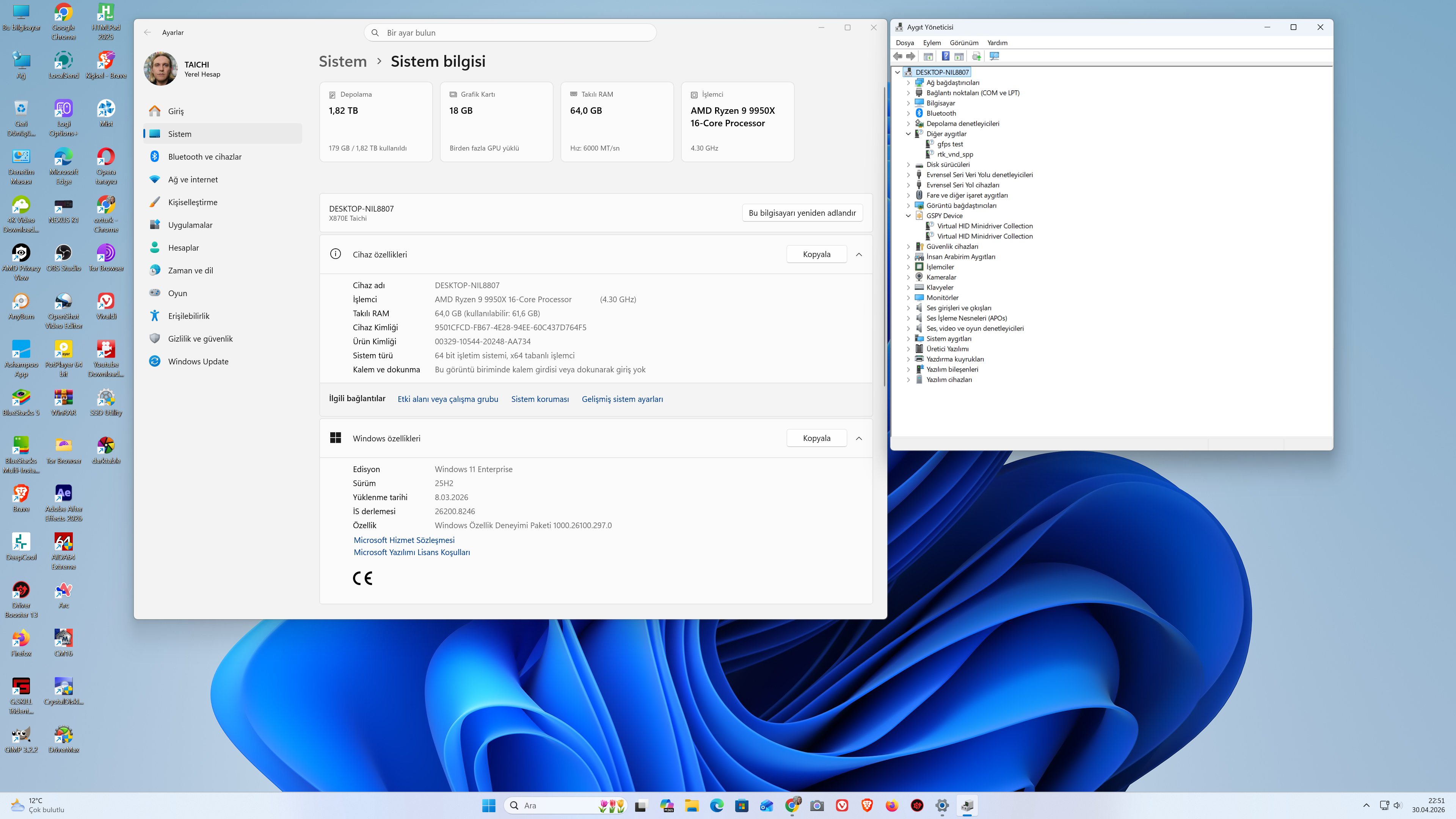Viewport: 1456px width, 819px height.
Task: Collapse the Diğer aygıtlar node arrow
Action: (908, 134)
